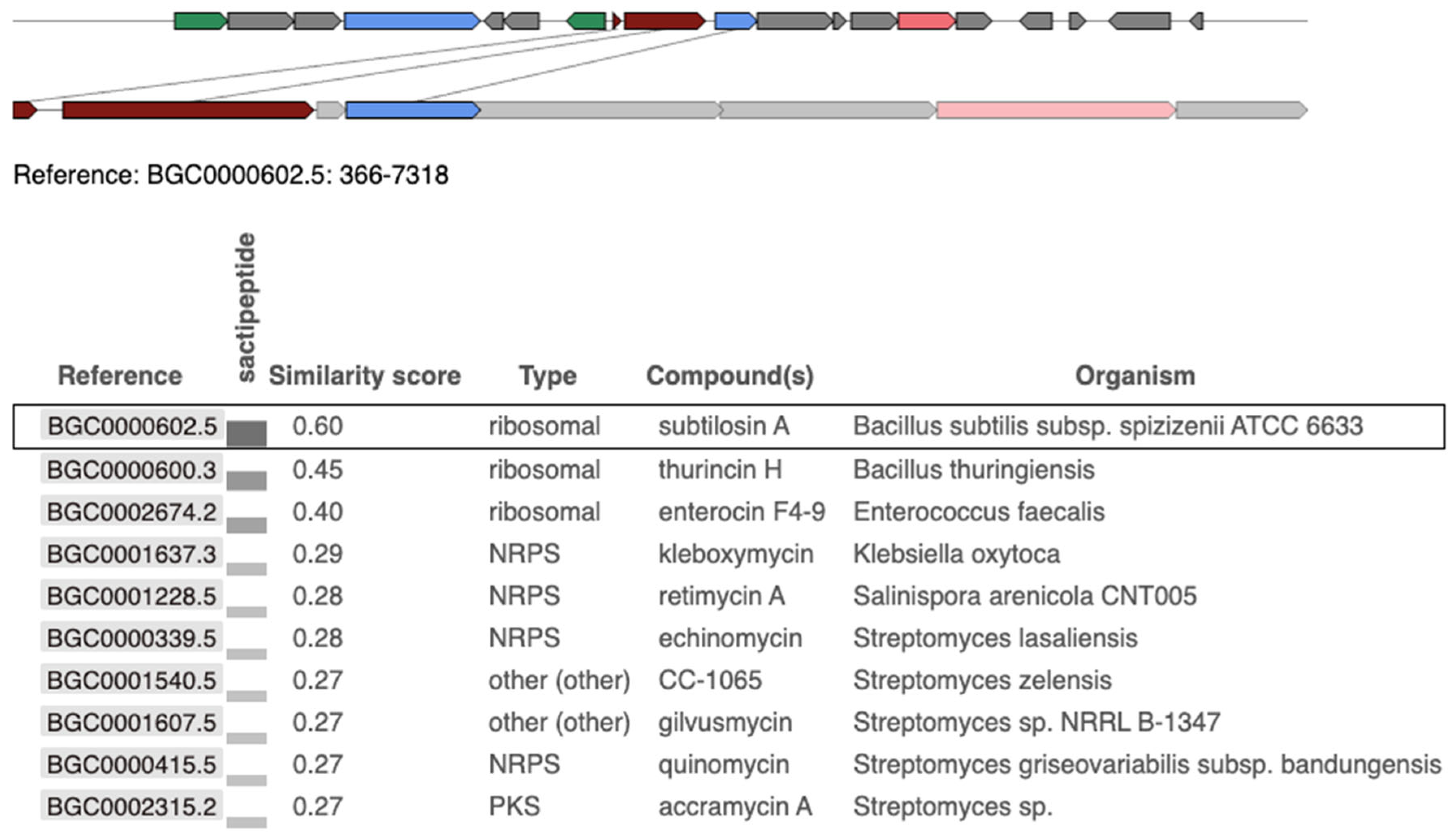Click the dark sactipeptide bar for subtilosin A

point(246,433)
